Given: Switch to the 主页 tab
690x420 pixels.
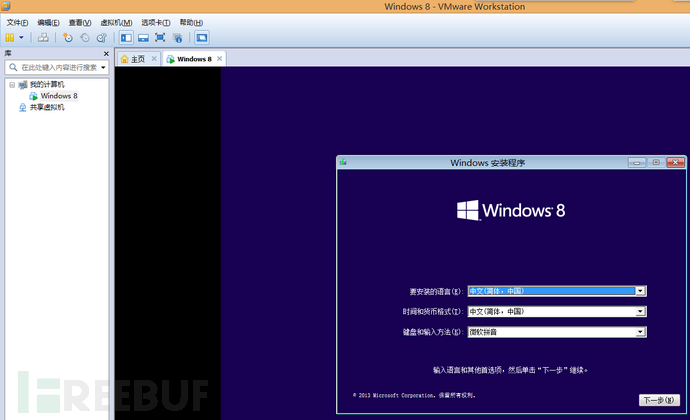Looking at the screenshot, I should 133,59.
